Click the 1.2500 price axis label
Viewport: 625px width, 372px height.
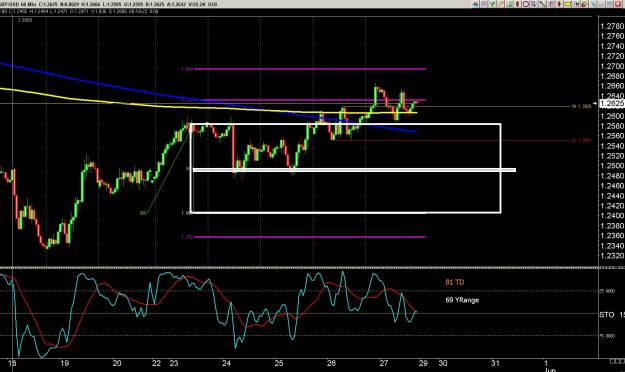[612, 166]
